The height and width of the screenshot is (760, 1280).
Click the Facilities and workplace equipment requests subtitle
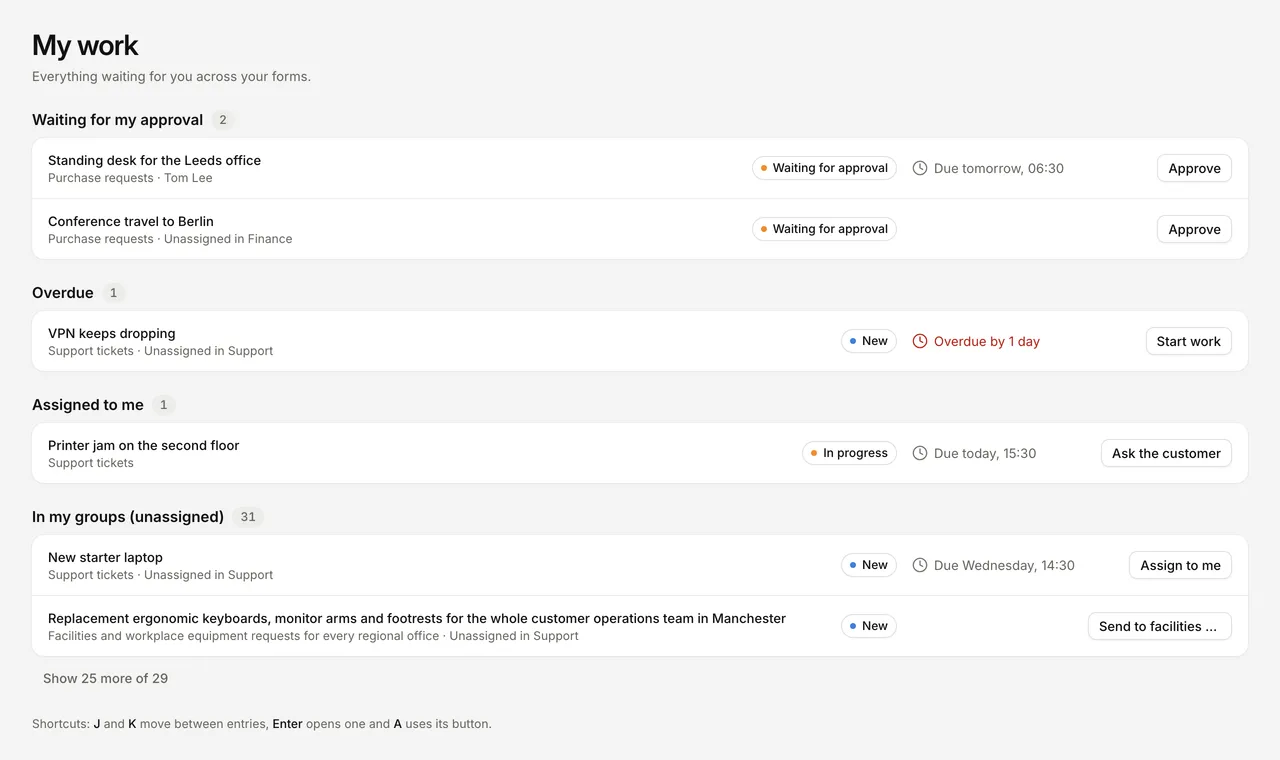tap(313, 636)
